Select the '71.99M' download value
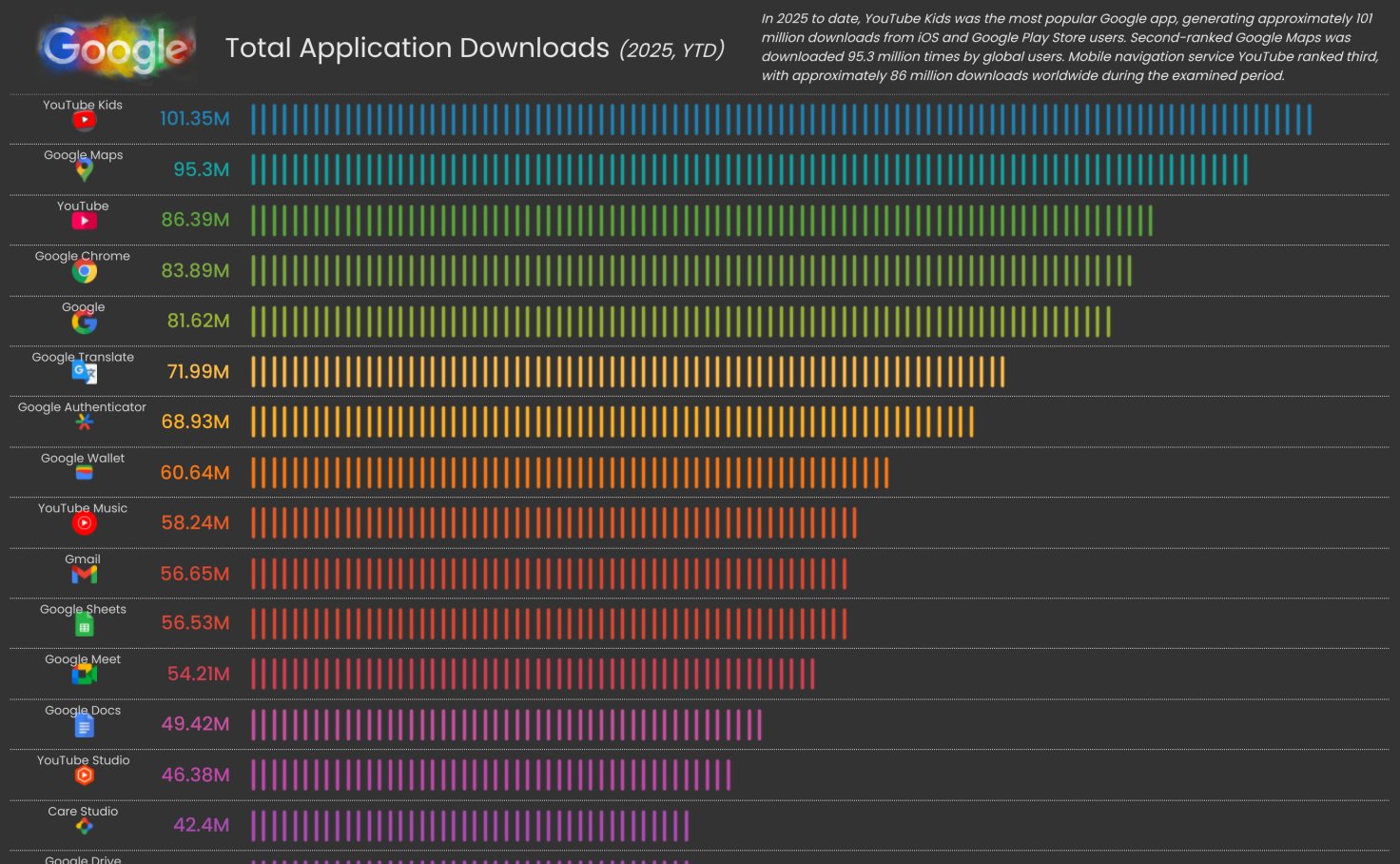 coord(199,371)
